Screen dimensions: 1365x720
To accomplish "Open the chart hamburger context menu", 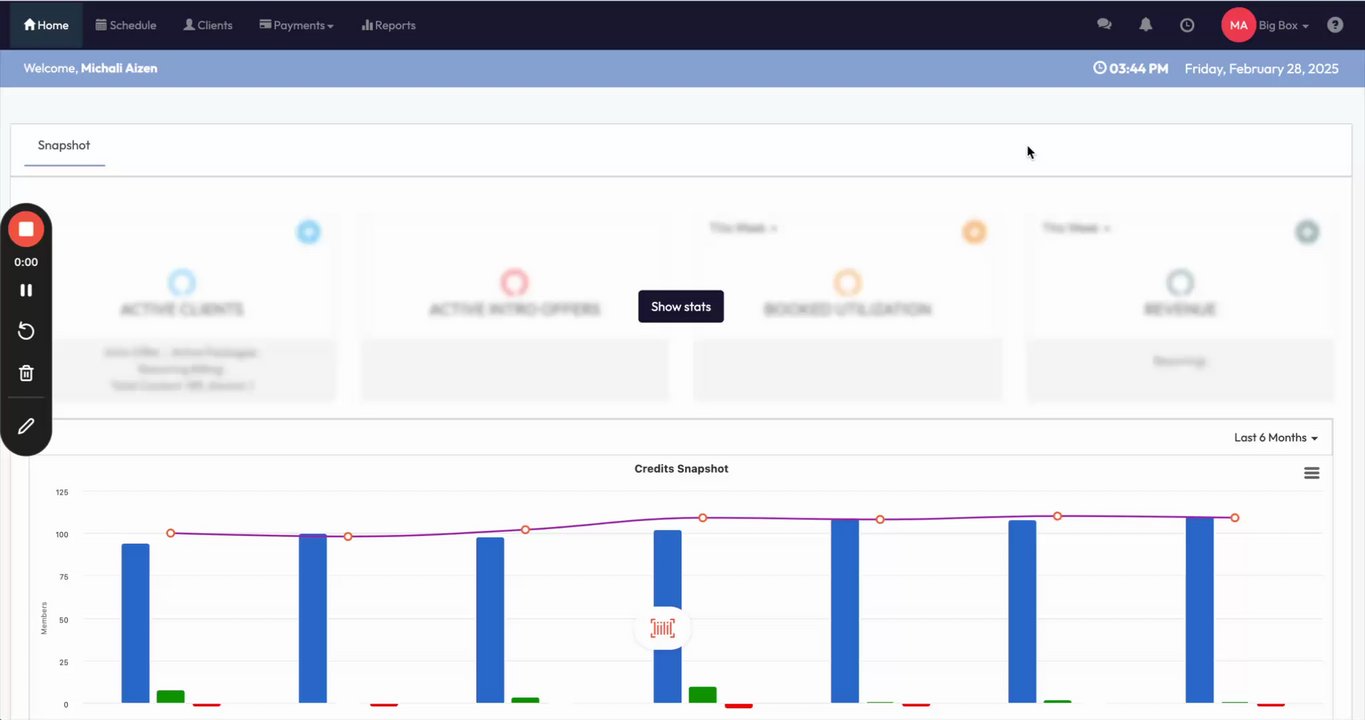I will pyautogui.click(x=1312, y=473).
